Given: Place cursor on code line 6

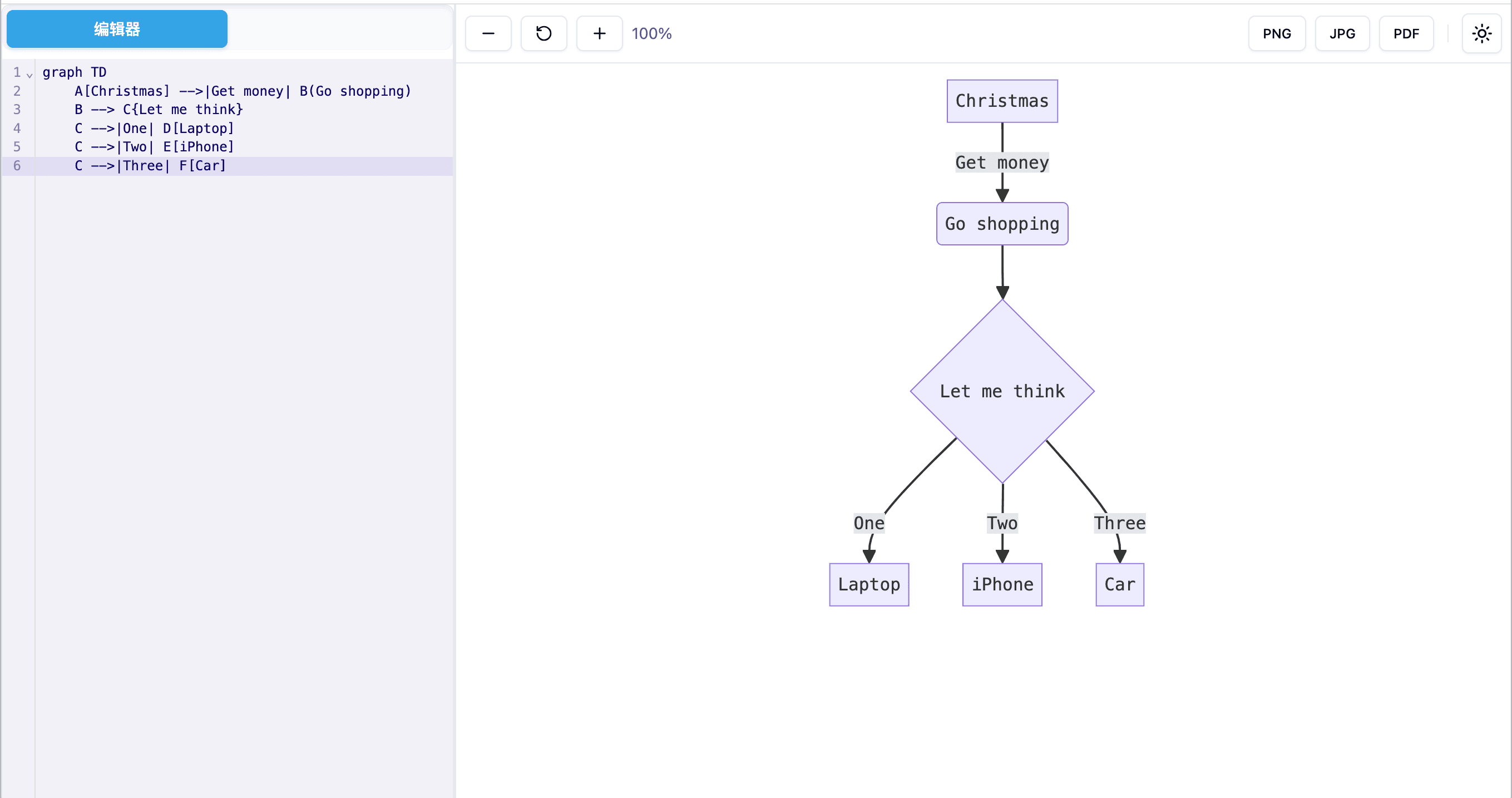Looking at the screenshot, I should pos(244,166).
